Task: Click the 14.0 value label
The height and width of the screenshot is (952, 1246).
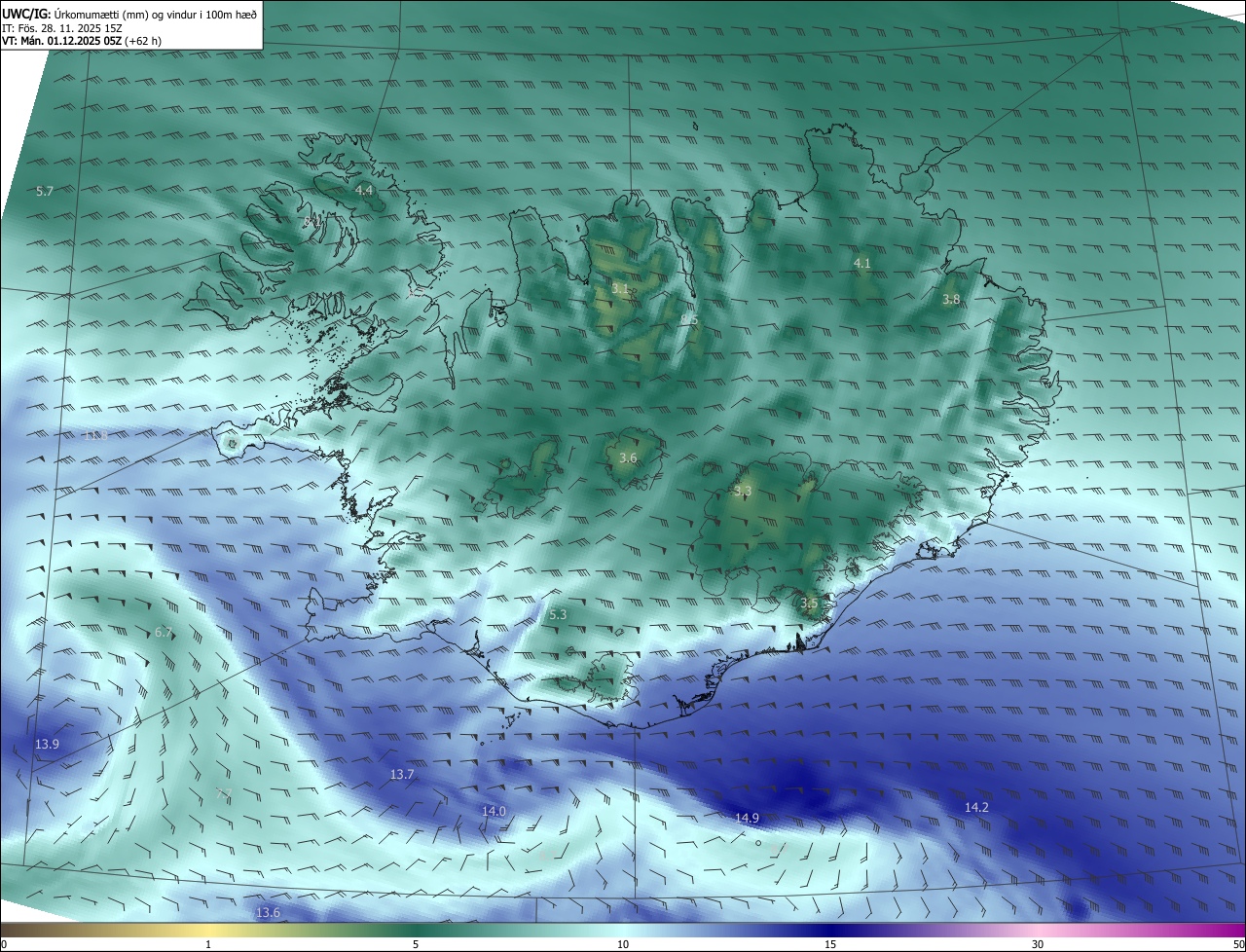Action: click(494, 812)
